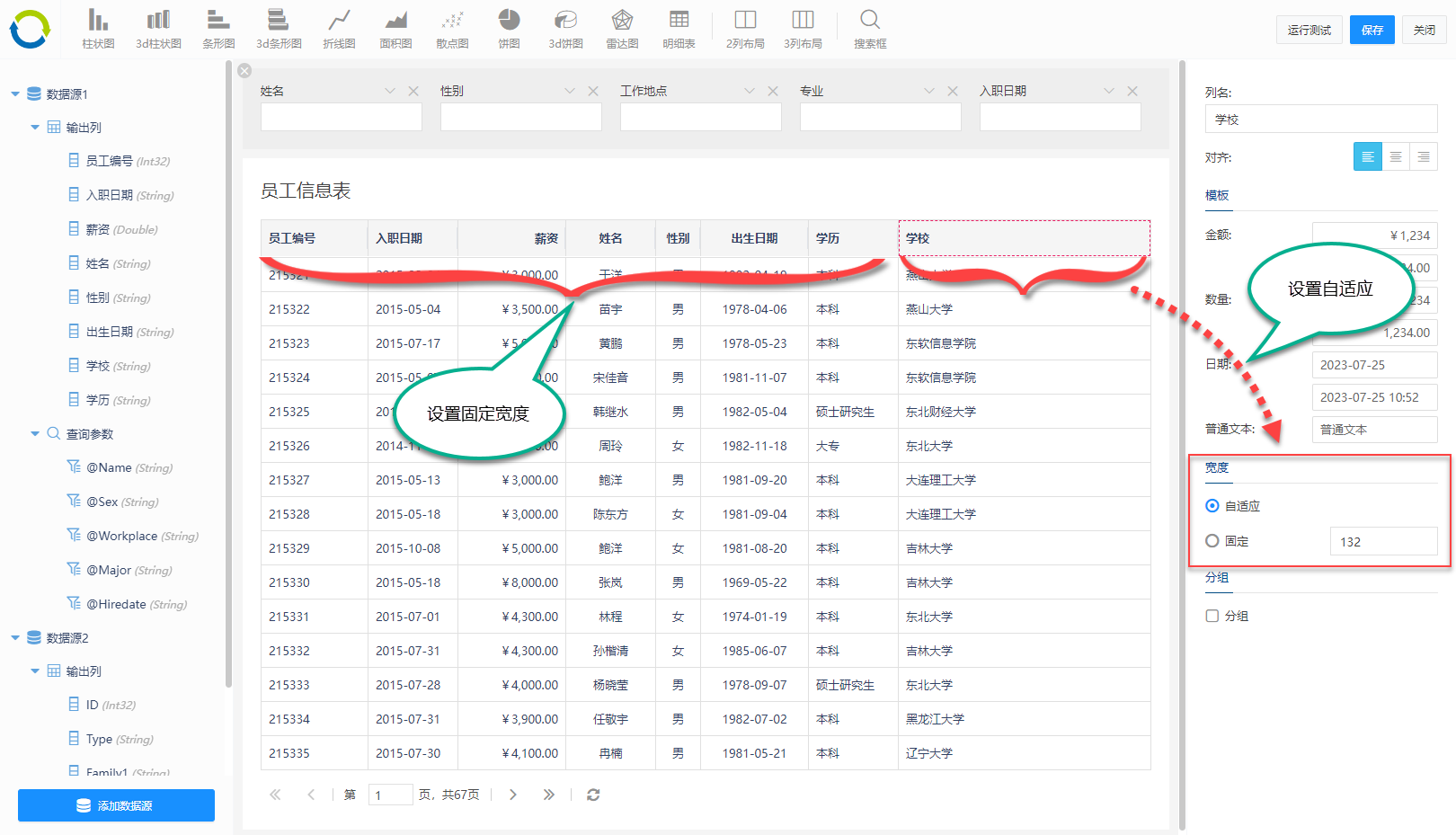1456x835 pixels.
Task: Select the 自适应 width radio option
Action: coord(1212,506)
